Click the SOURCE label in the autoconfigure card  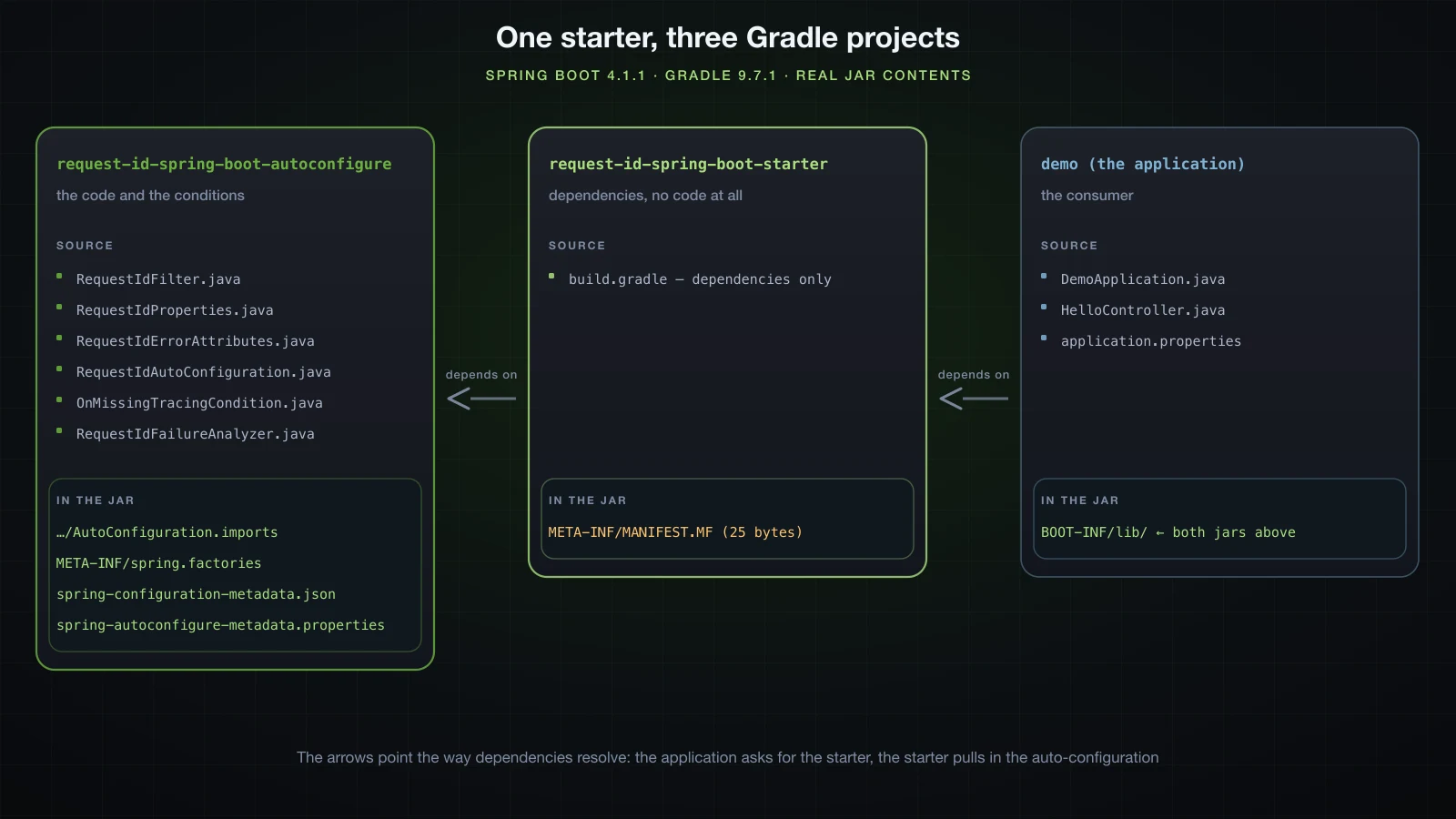coord(85,246)
